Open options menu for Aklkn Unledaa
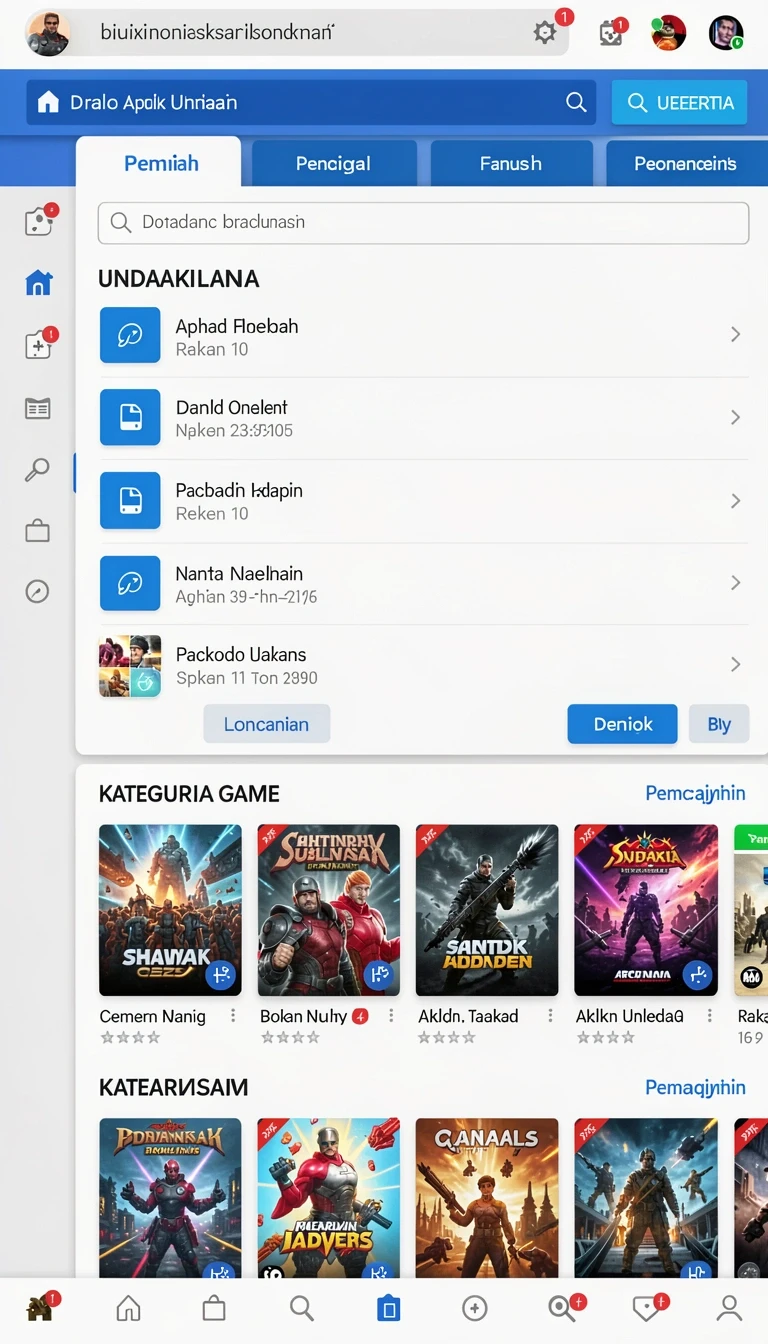The image size is (768, 1344). [x=709, y=1016]
